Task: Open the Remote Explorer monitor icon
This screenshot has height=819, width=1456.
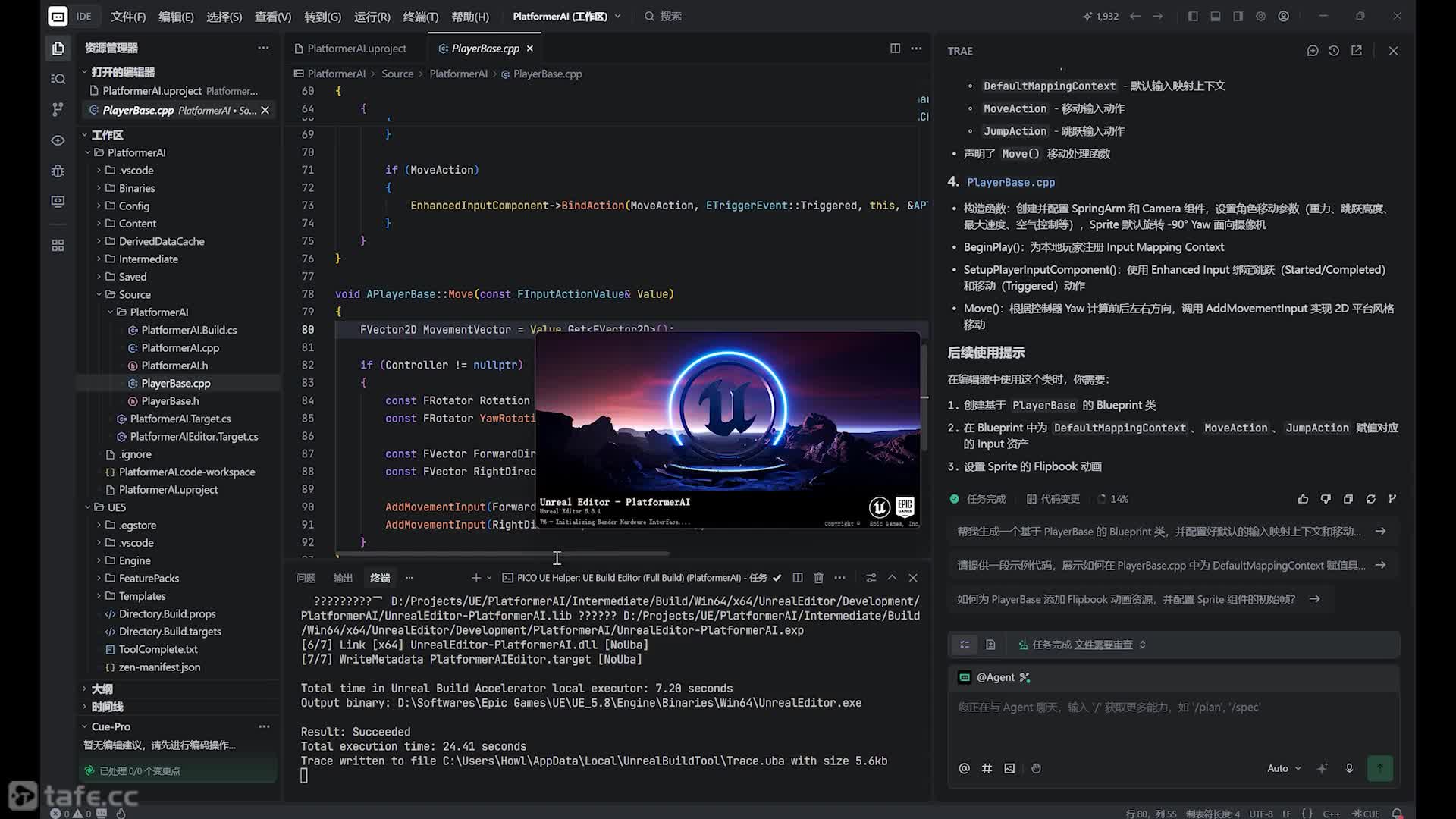Action: 58,202
